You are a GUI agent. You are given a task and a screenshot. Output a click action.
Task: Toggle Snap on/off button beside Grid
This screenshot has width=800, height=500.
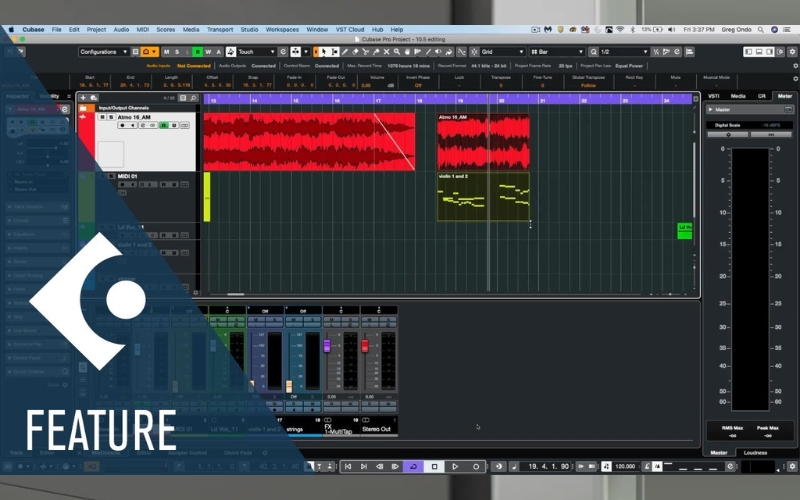[x=474, y=52]
